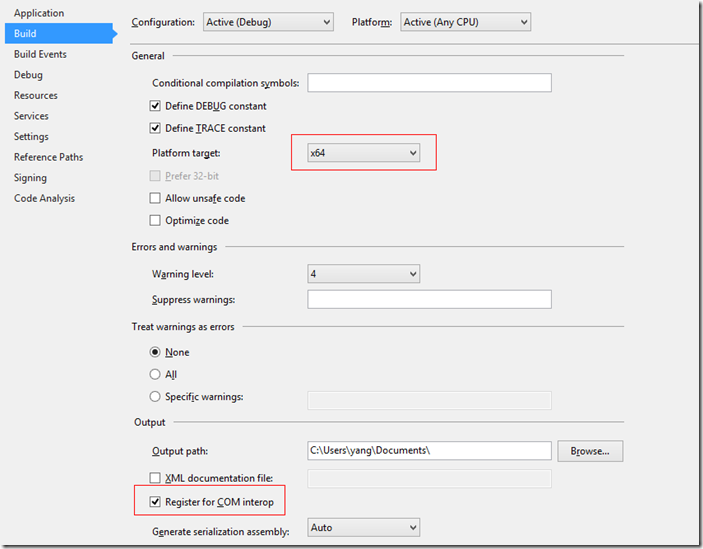
Task: Open the Application properties tab
Action: pos(39,13)
